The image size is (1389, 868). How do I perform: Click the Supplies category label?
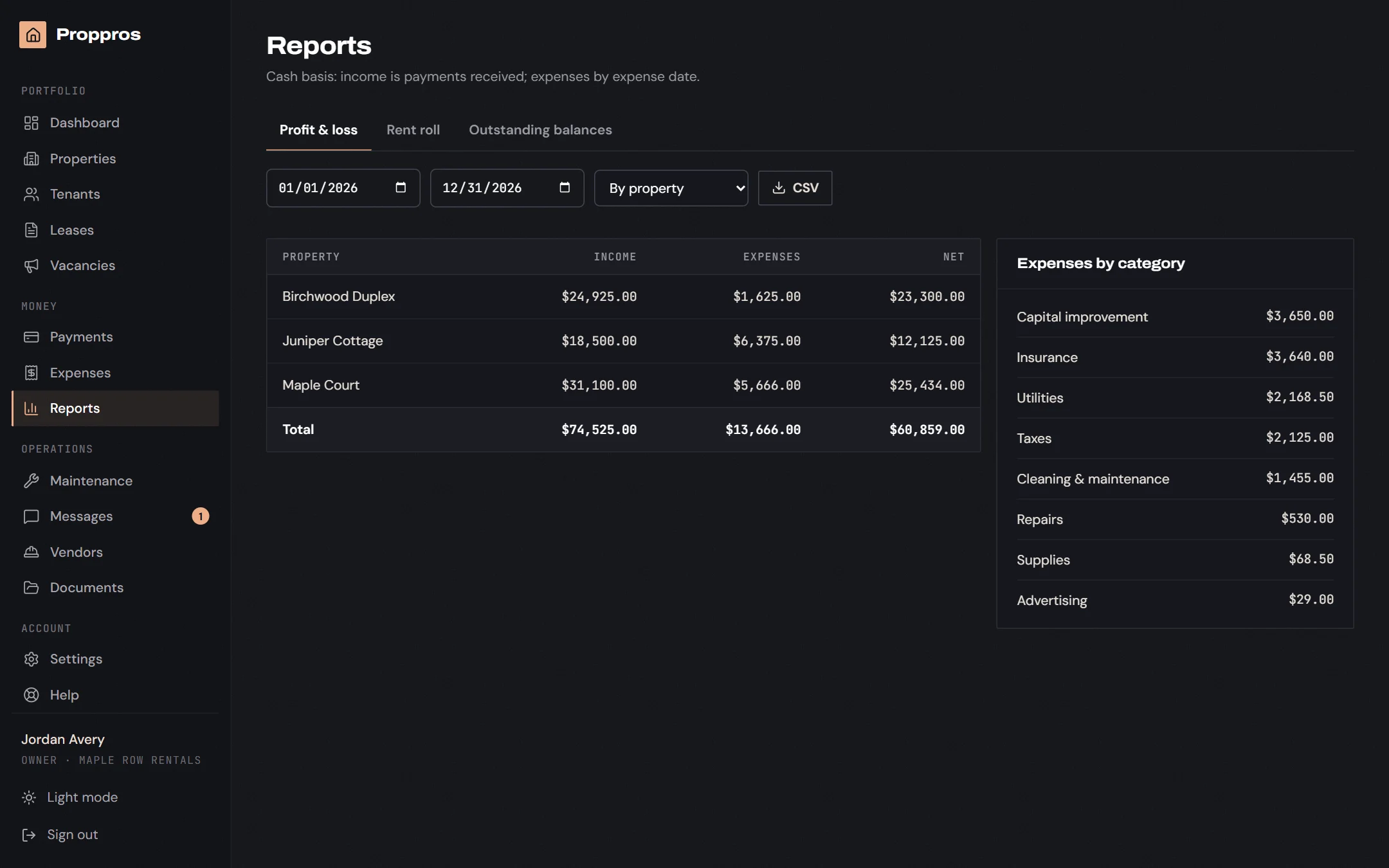[x=1043, y=560]
